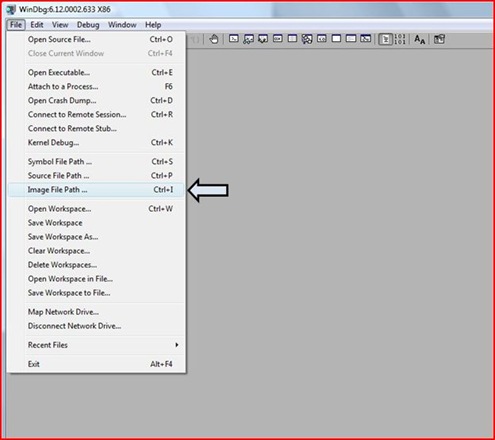
Task: Choose Connect to Remote Session...
Action: click(96, 114)
